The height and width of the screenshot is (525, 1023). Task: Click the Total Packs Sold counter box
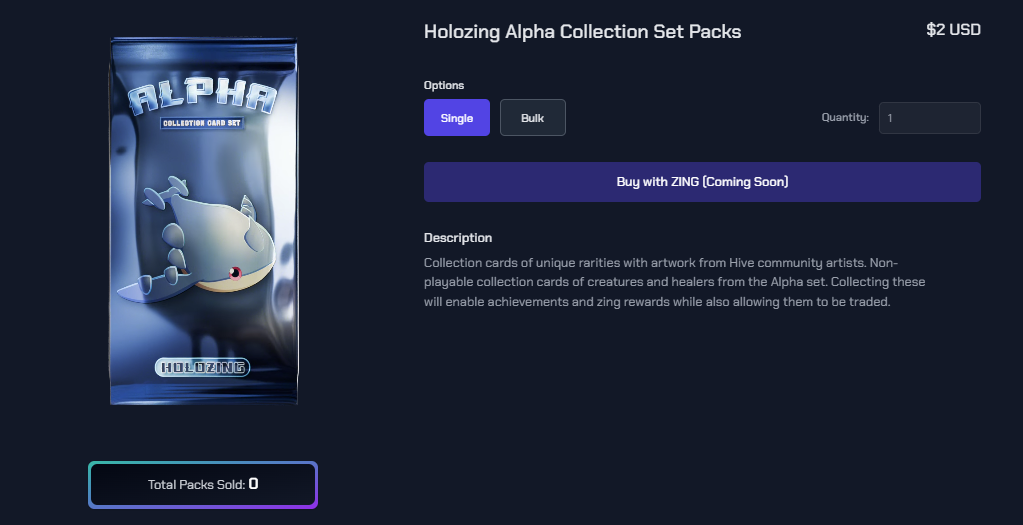click(203, 484)
